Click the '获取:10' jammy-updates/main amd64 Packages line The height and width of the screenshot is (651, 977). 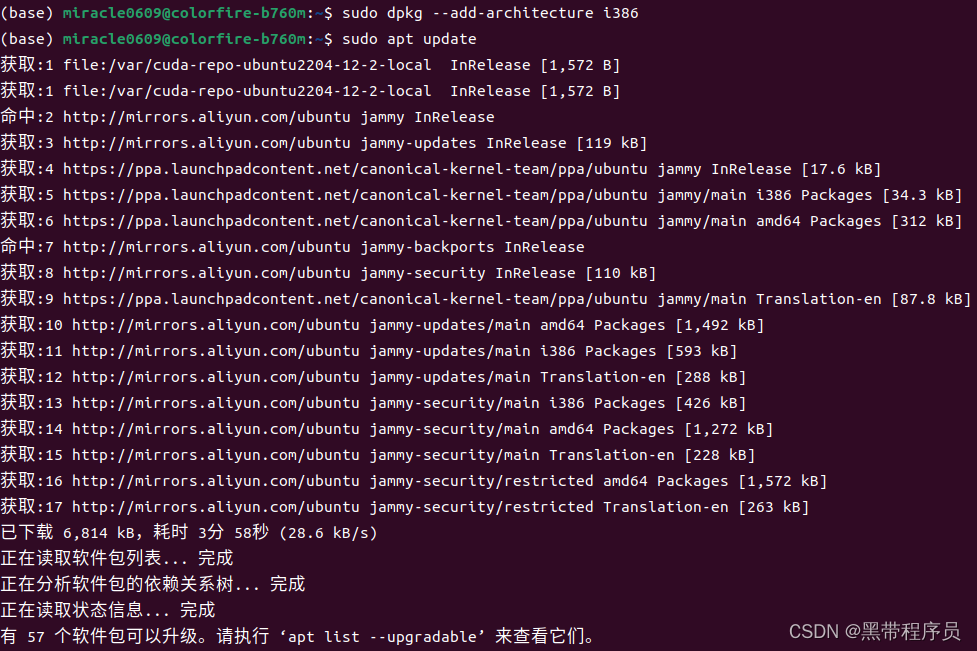pos(382,325)
